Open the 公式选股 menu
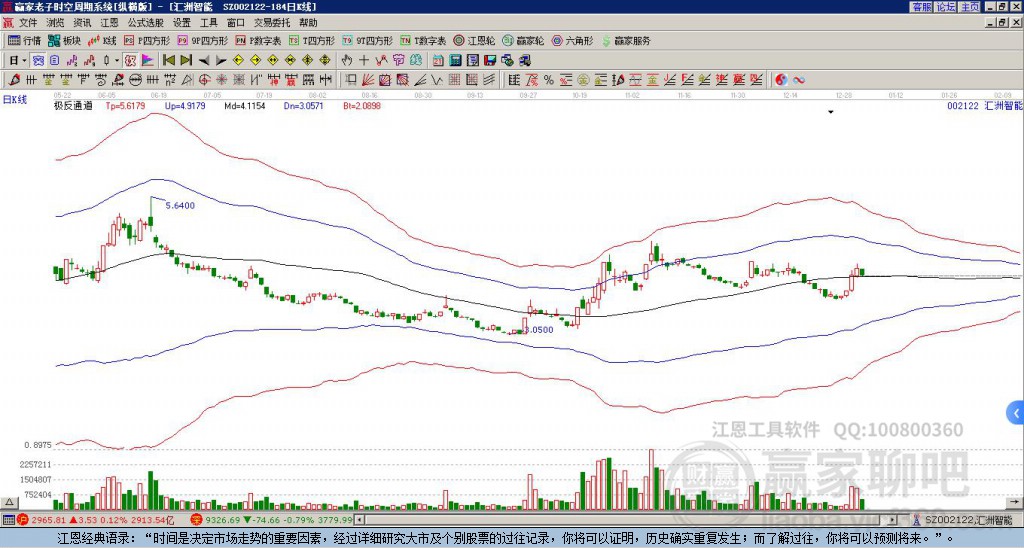1024x548 pixels. coord(146,23)
